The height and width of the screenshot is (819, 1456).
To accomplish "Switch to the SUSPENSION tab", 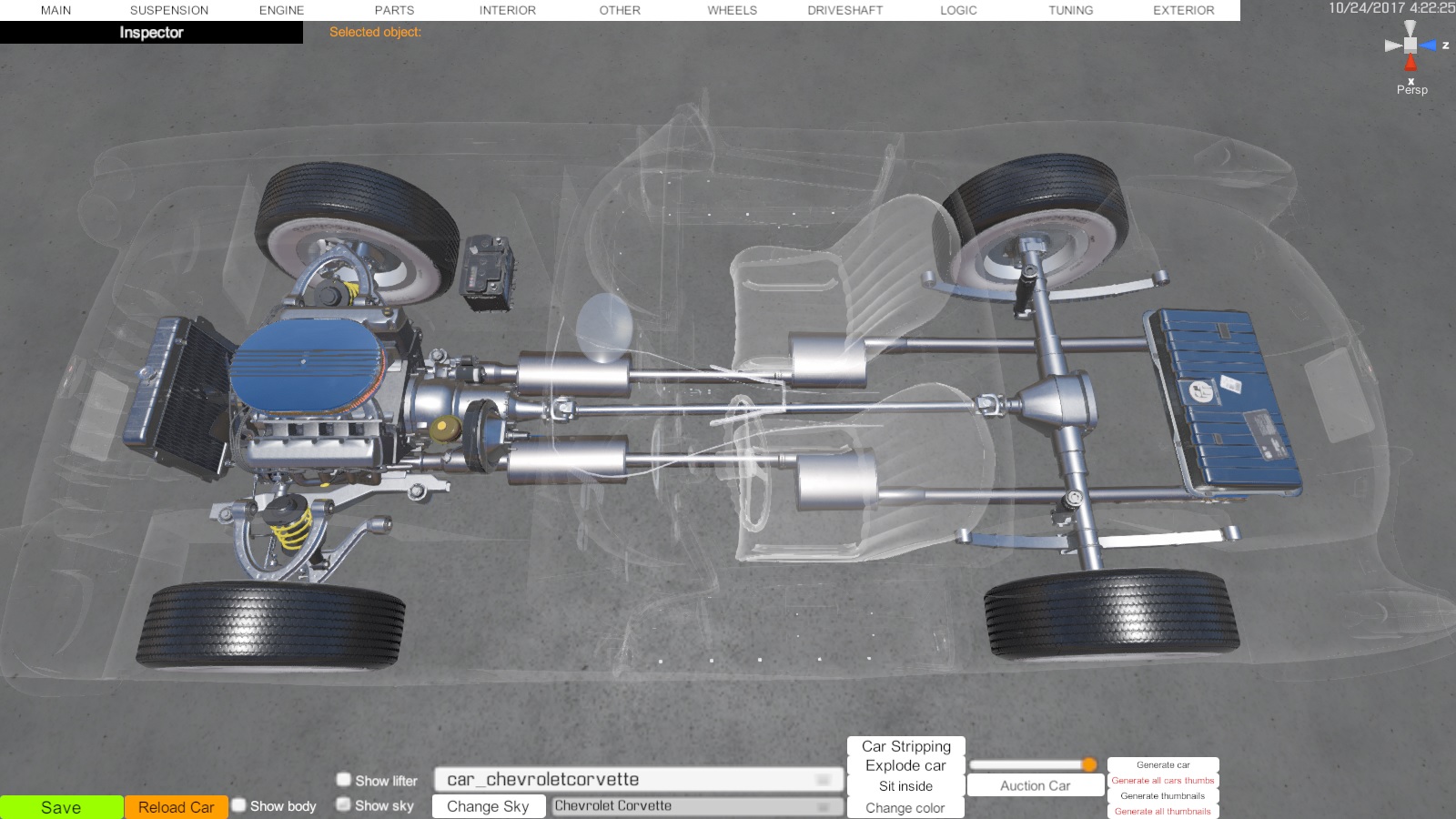I will point(169,10).
